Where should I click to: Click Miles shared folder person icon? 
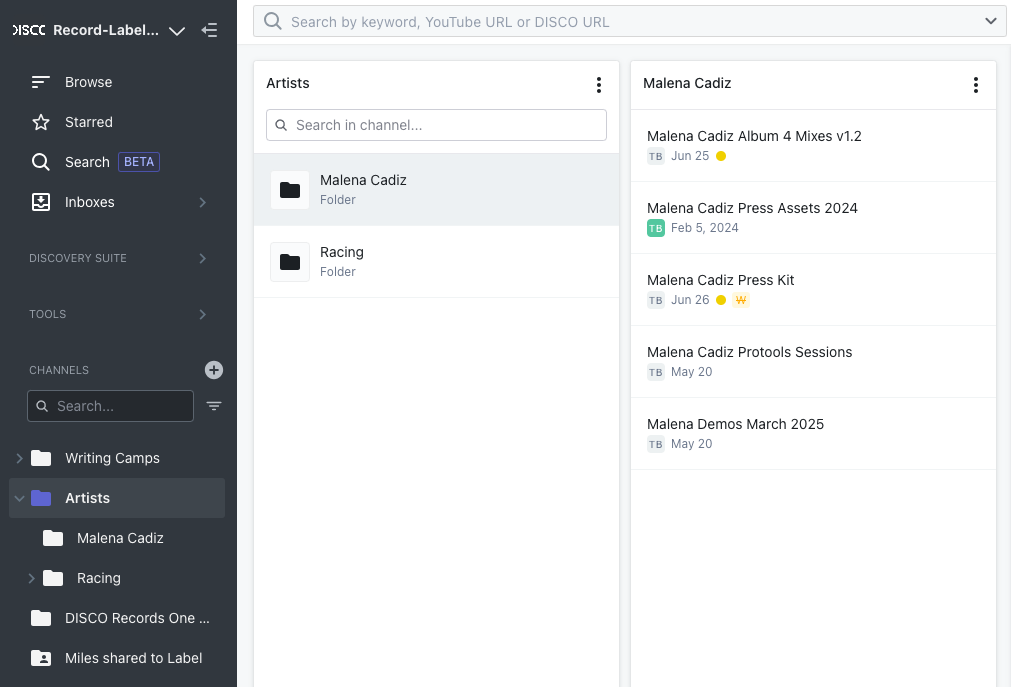point(41,658)
